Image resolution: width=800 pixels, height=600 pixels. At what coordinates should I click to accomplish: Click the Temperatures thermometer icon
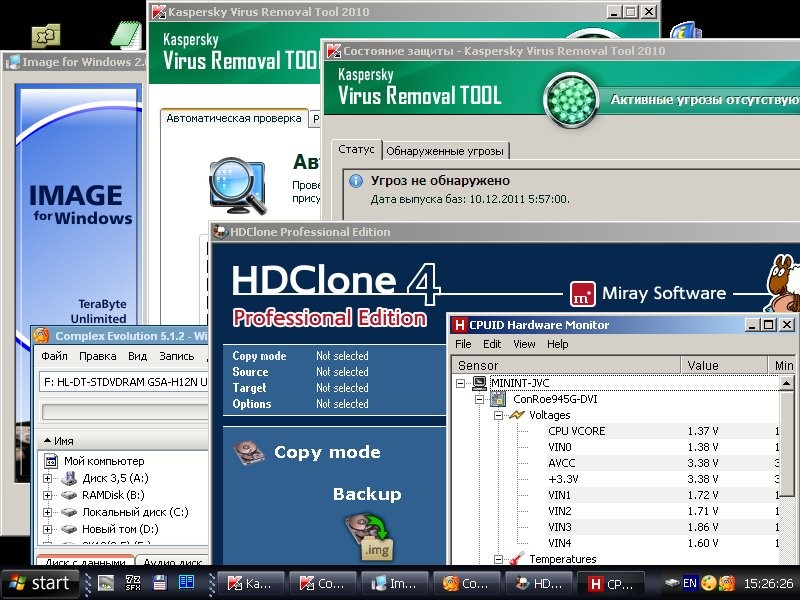tap(517, 558)
